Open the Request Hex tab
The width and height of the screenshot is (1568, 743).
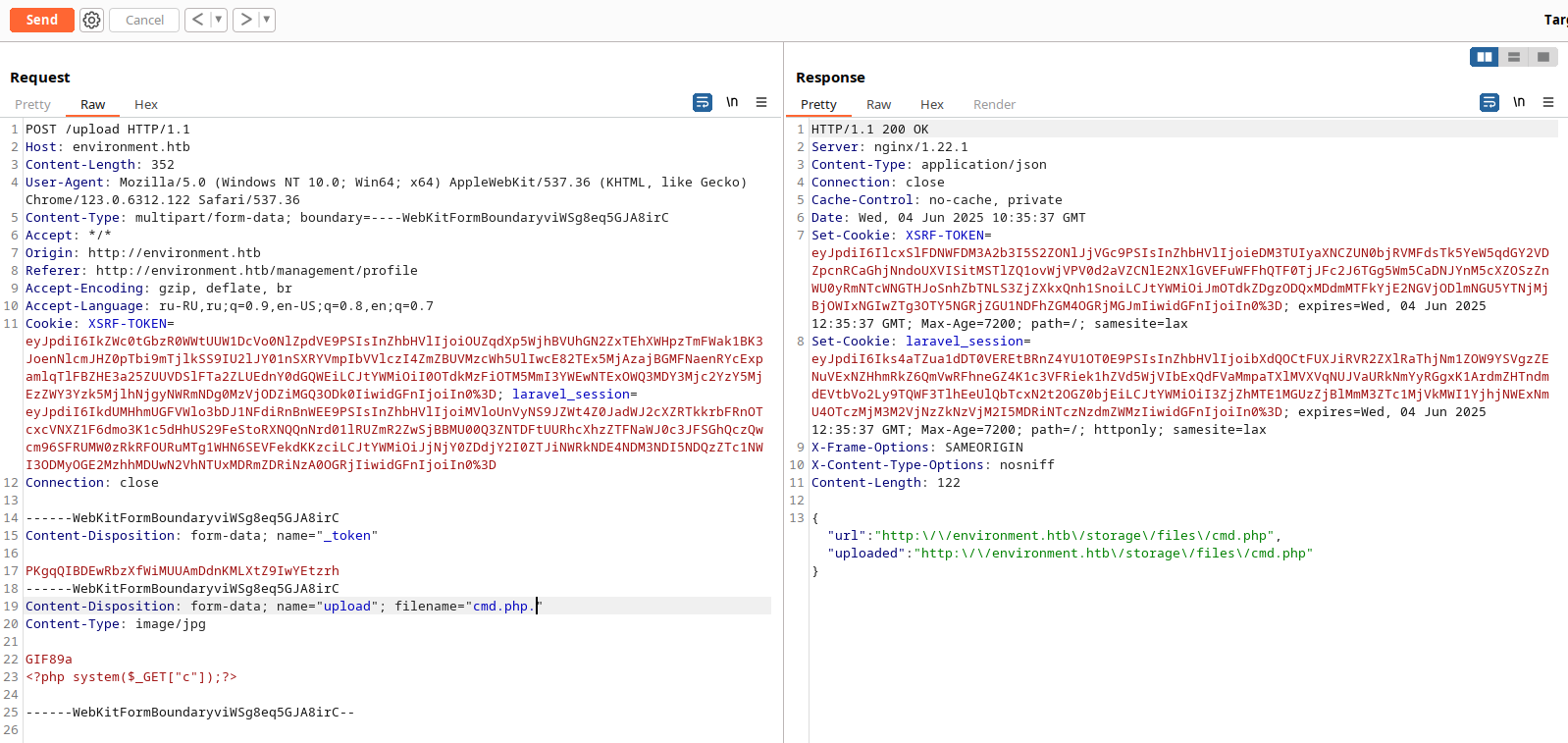[x=146, y=104]
